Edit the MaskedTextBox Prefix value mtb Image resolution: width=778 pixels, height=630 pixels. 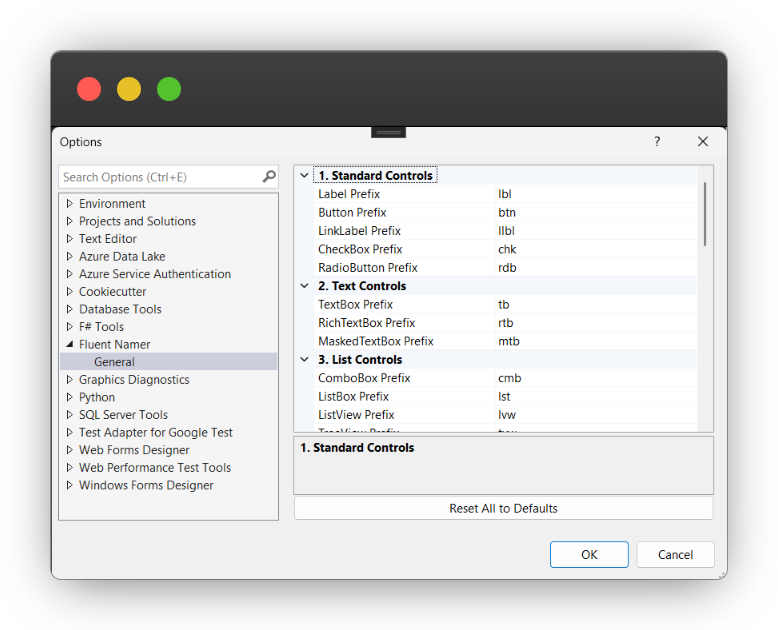click(509, 341)
